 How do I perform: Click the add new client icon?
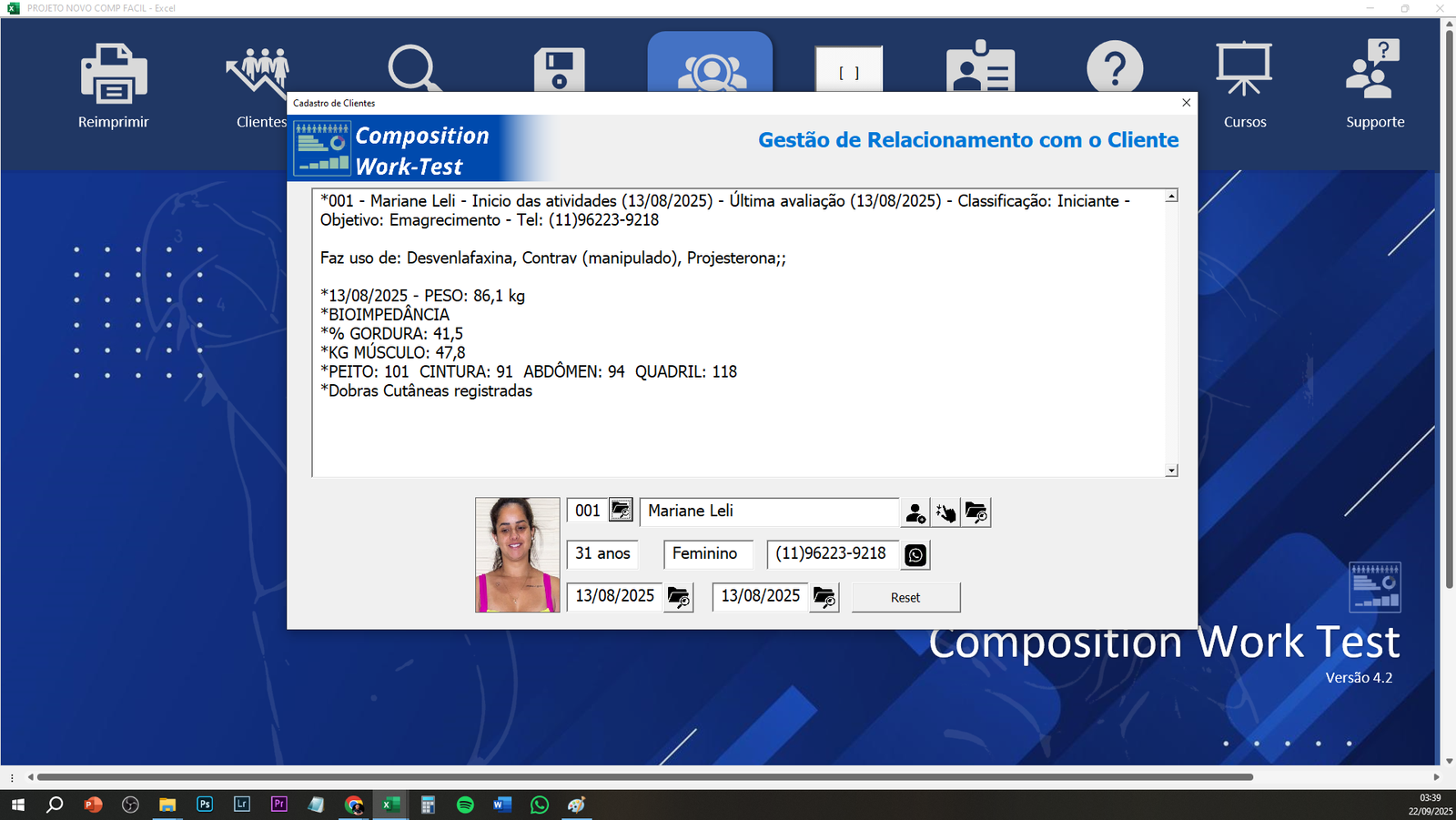pos(915,513)
